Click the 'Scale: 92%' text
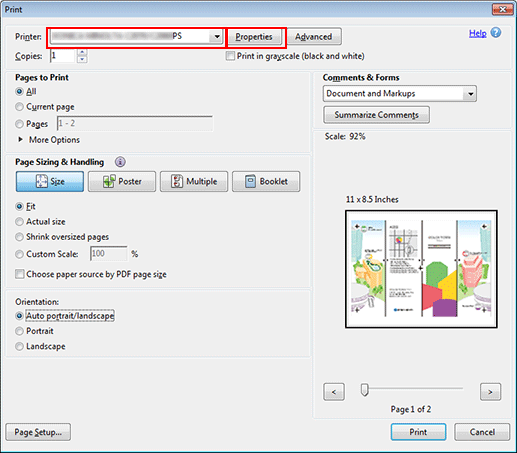Image resolution: width=517 pixels, height=453 pixels. pos(345,136)
